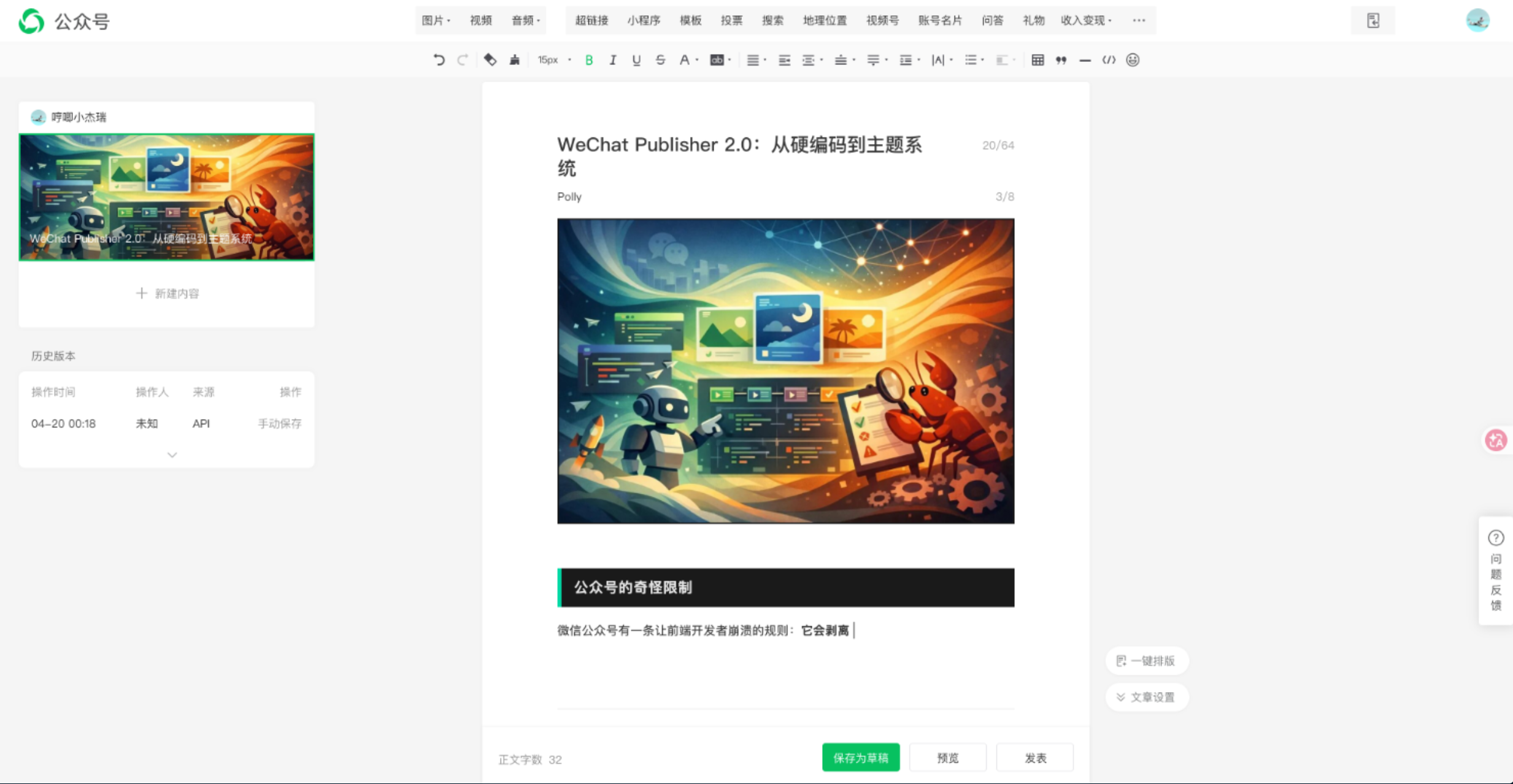Open the bullet list dropdown

[974, 60]
